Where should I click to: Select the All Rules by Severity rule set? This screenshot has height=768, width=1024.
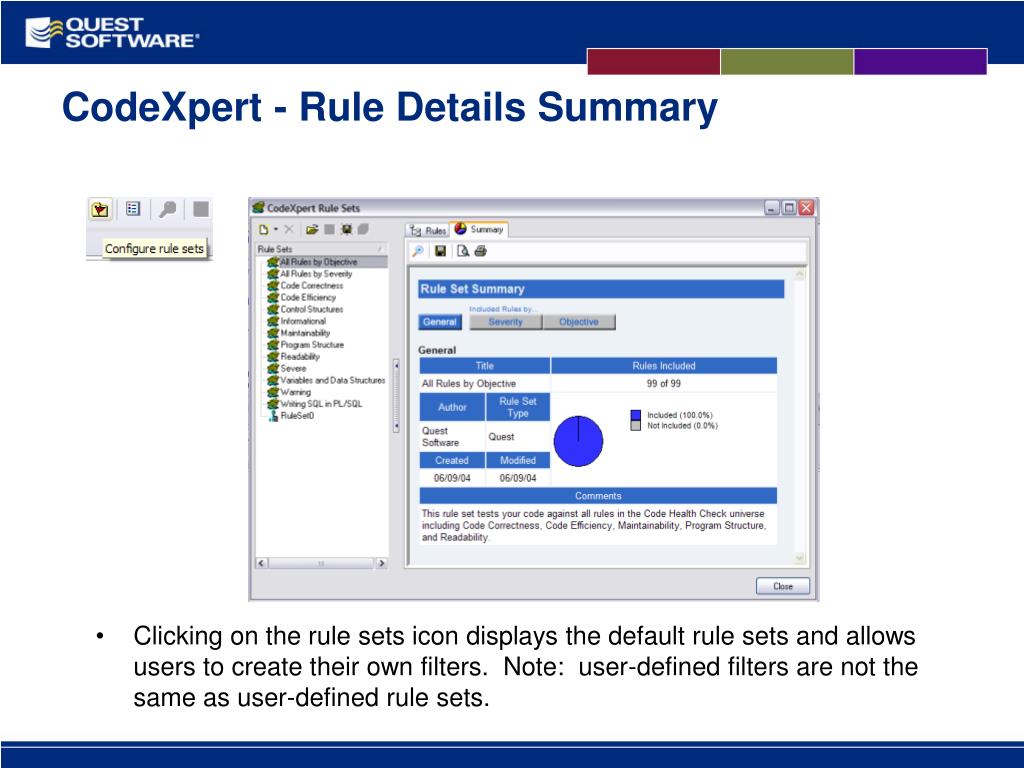click(x=316, y=274)
